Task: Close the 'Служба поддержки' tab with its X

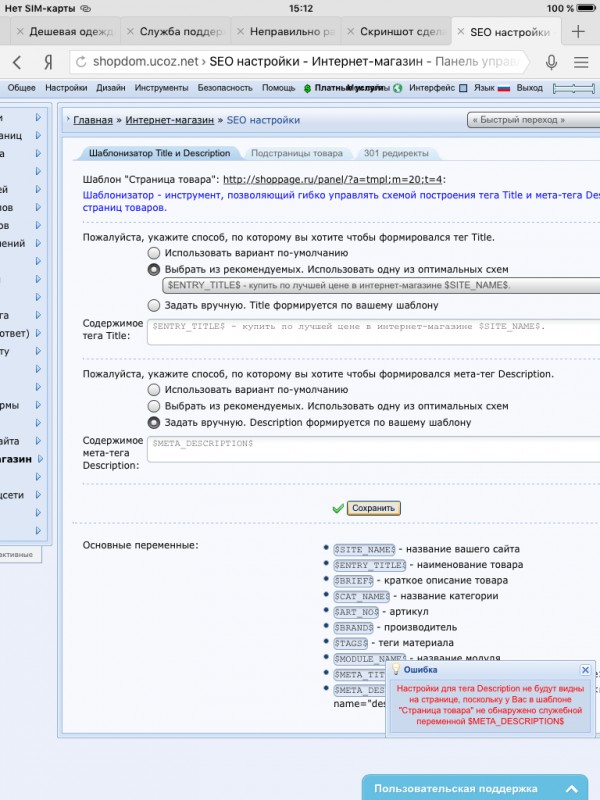Action: [x=130, y=32]
